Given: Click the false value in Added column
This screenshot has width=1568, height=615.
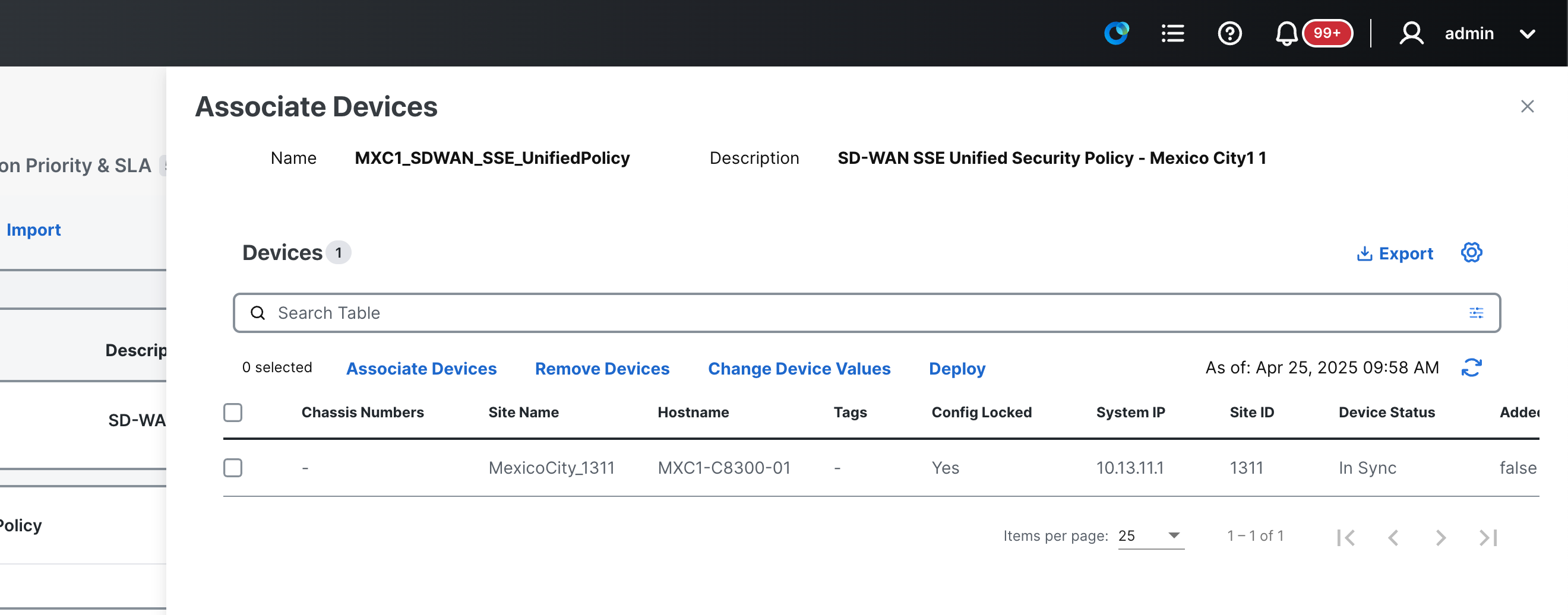Looking at the screenshot, I should (x=1517, y=467).
